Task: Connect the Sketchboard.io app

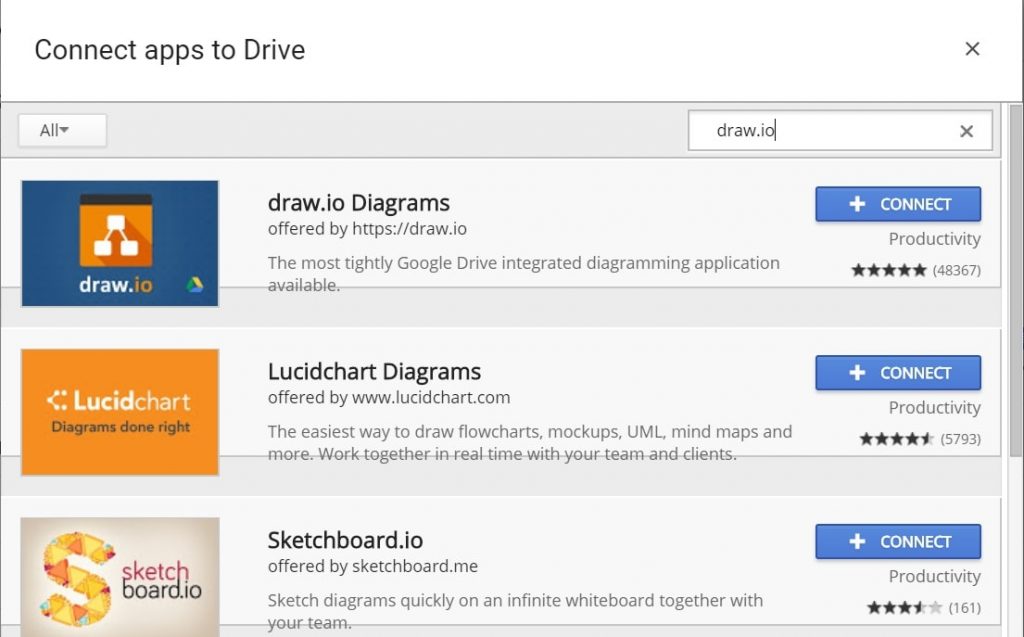Action: tap(898, 542)
